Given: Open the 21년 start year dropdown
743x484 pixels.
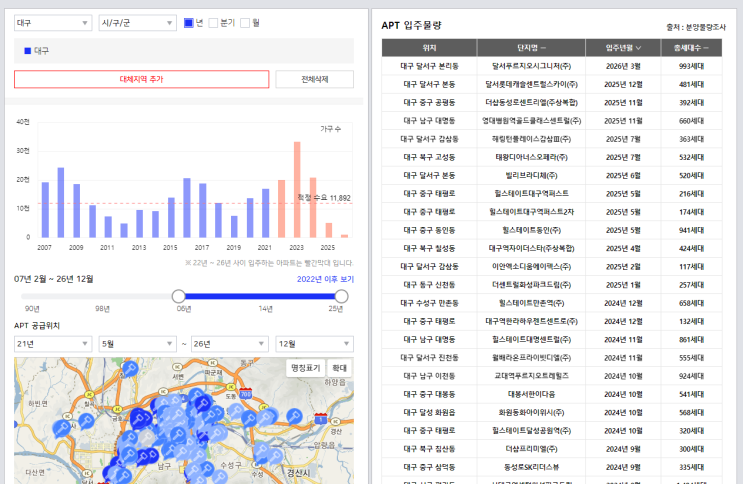Looking at the screenshot, I should click(53, 344).
